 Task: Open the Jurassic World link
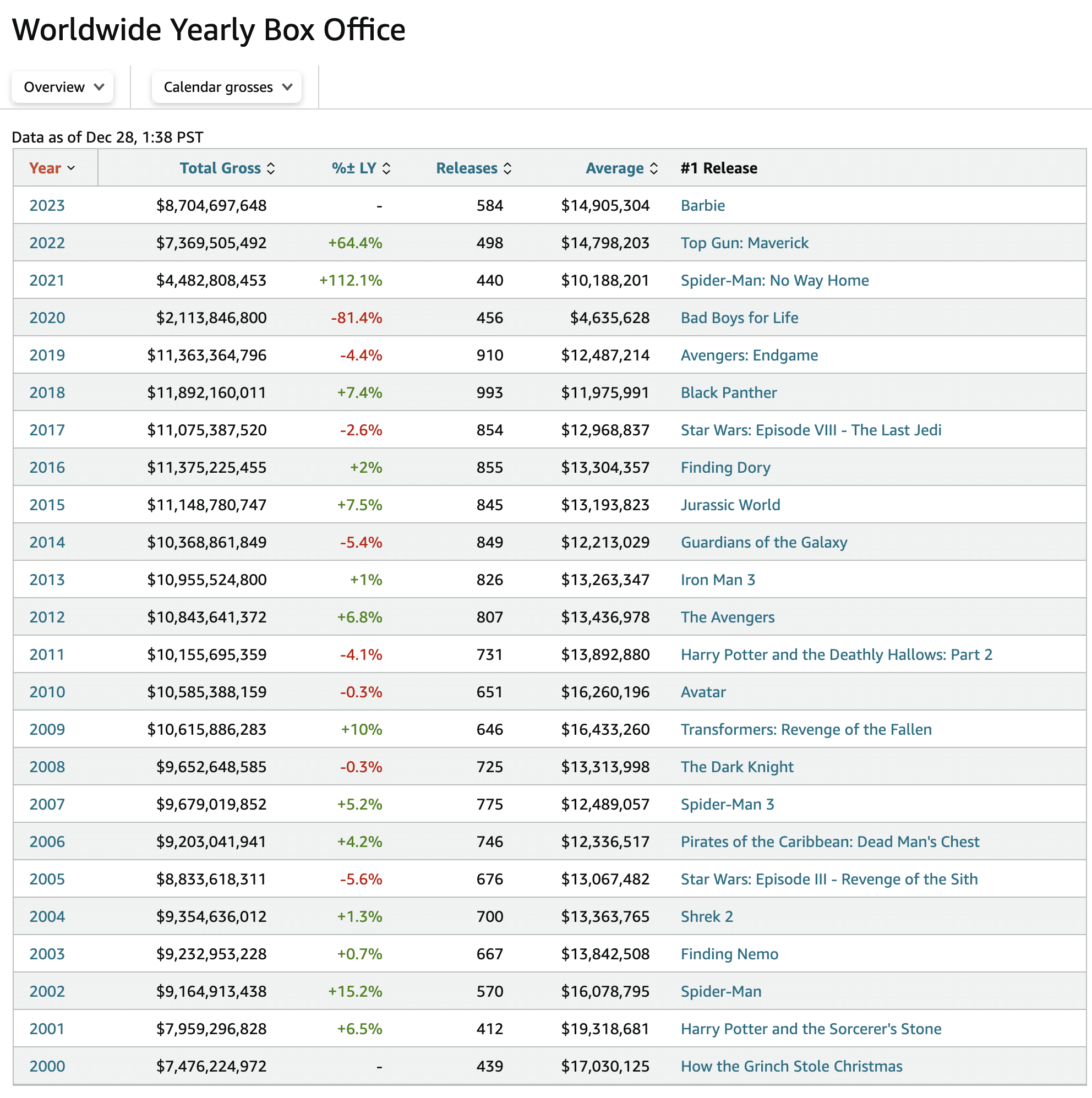point(730,505)
